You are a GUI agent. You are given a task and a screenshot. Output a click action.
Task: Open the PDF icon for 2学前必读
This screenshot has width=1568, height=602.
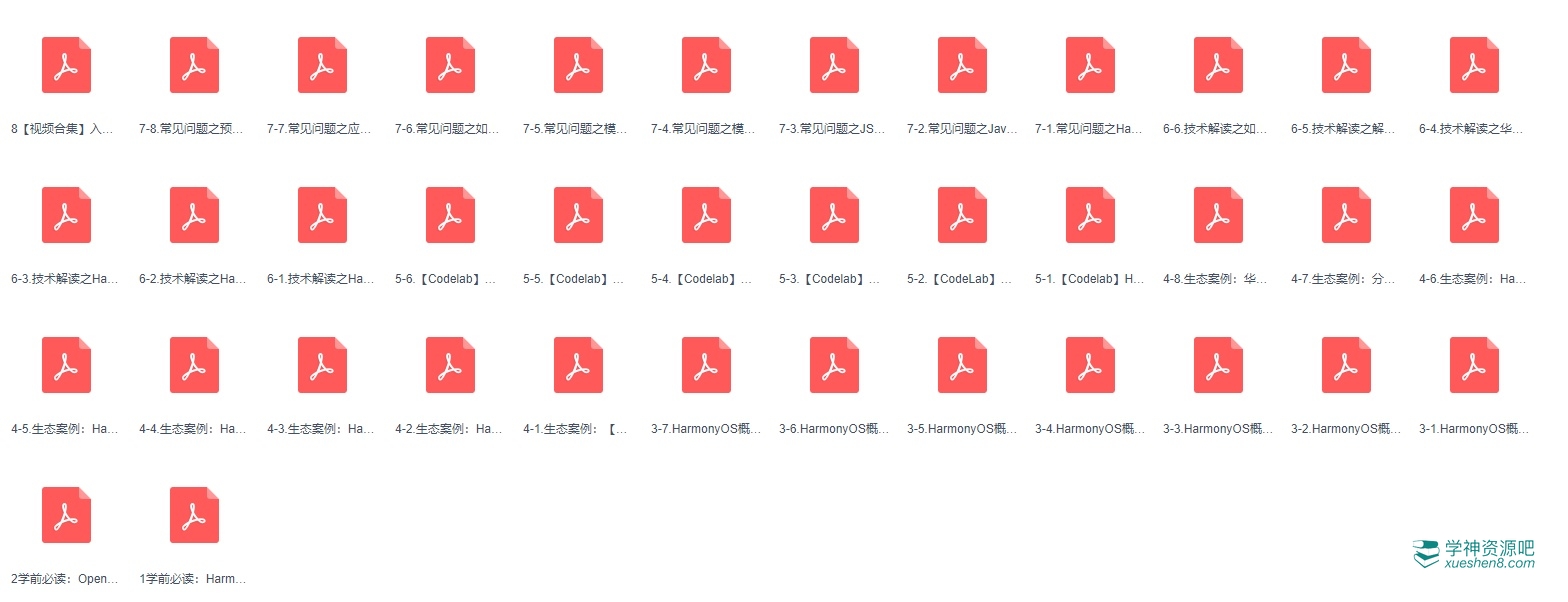(66, 515)
